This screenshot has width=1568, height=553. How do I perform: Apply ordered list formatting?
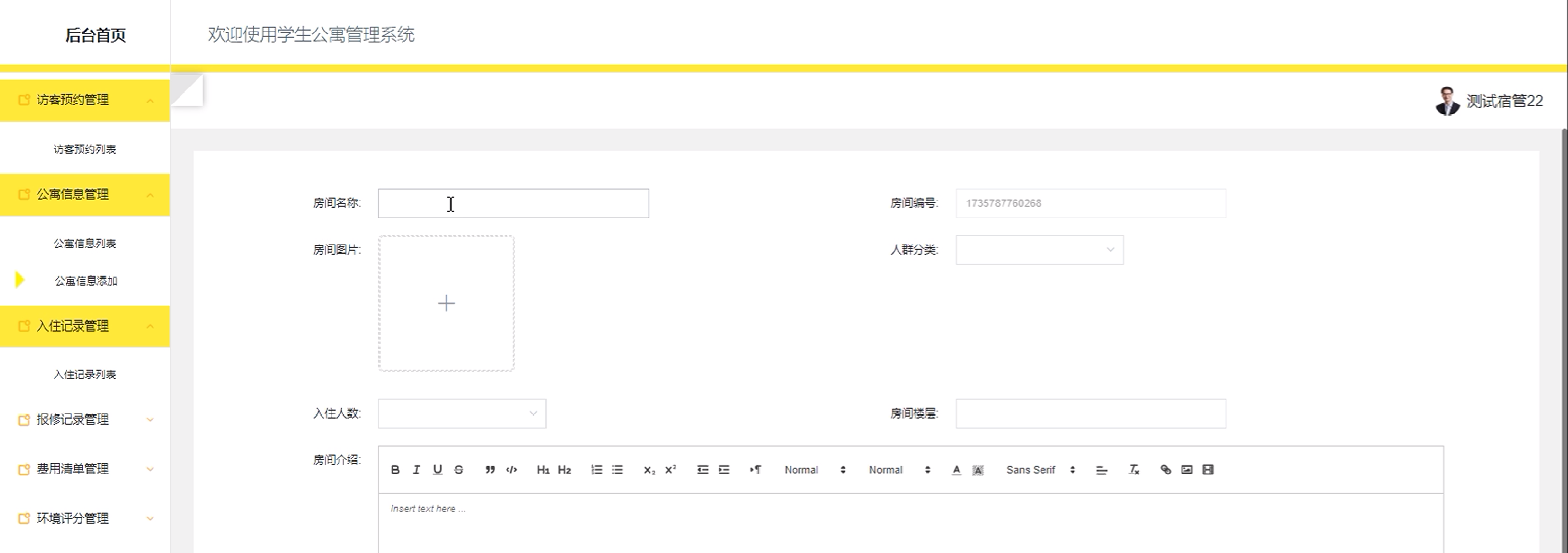click(597, 470)
